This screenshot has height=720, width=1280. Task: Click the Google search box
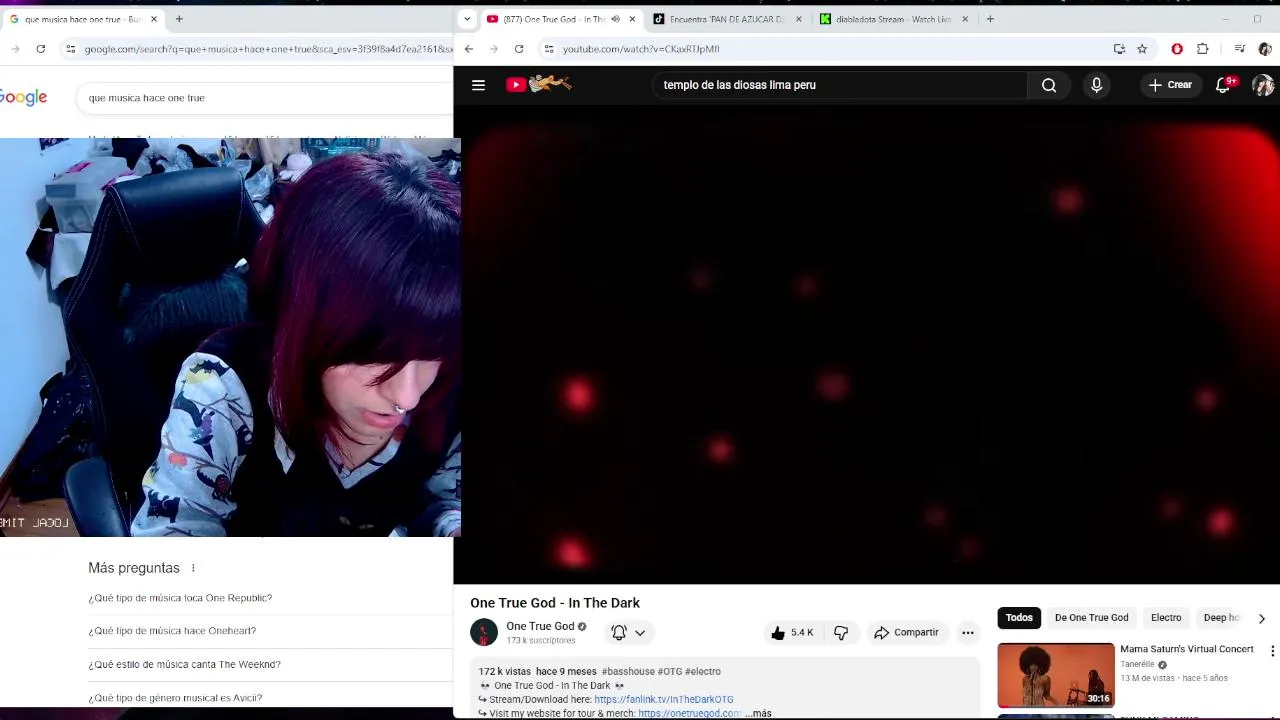[265, 98]
